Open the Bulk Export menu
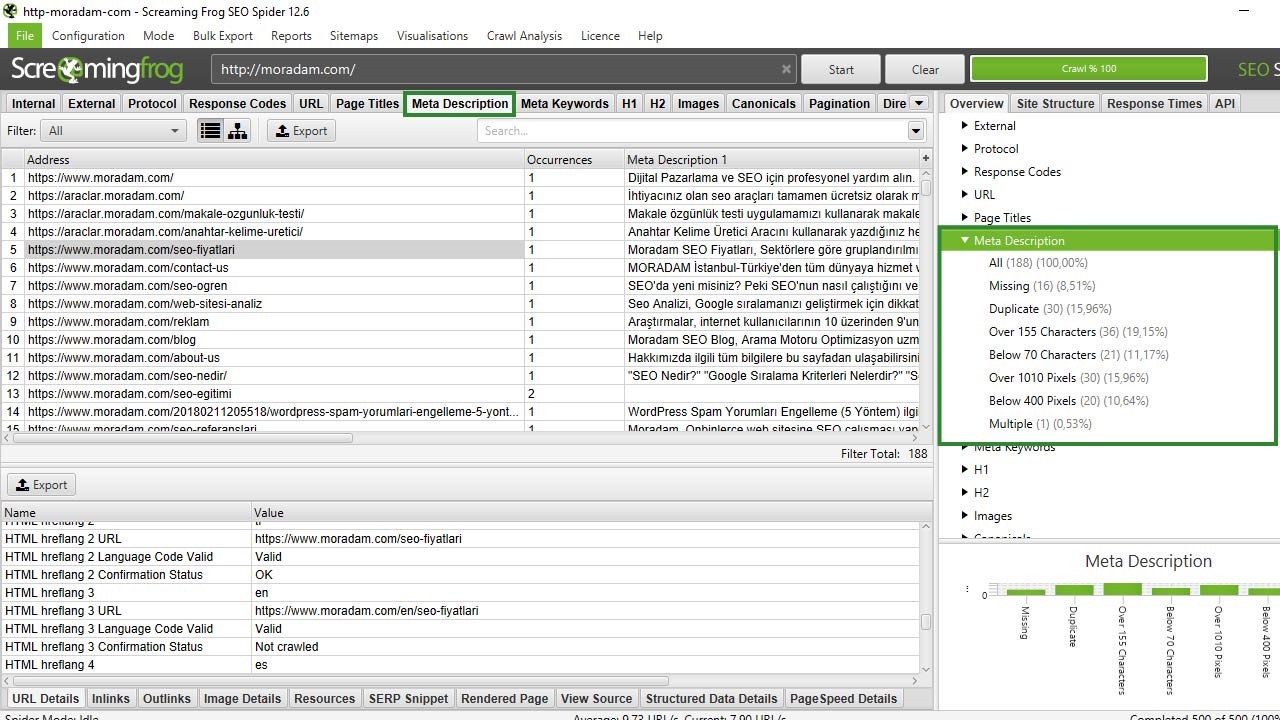This screenshot has width=1280, height=720. (223, 35)
